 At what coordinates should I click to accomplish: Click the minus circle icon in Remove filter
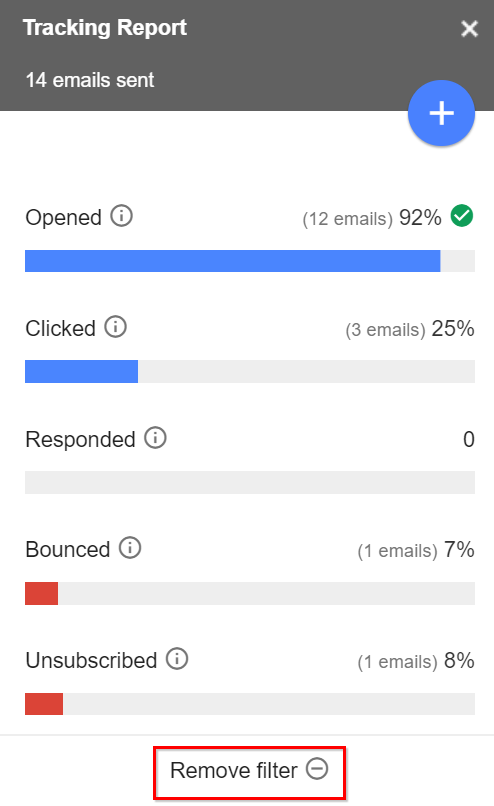click(x=317, y=769)
